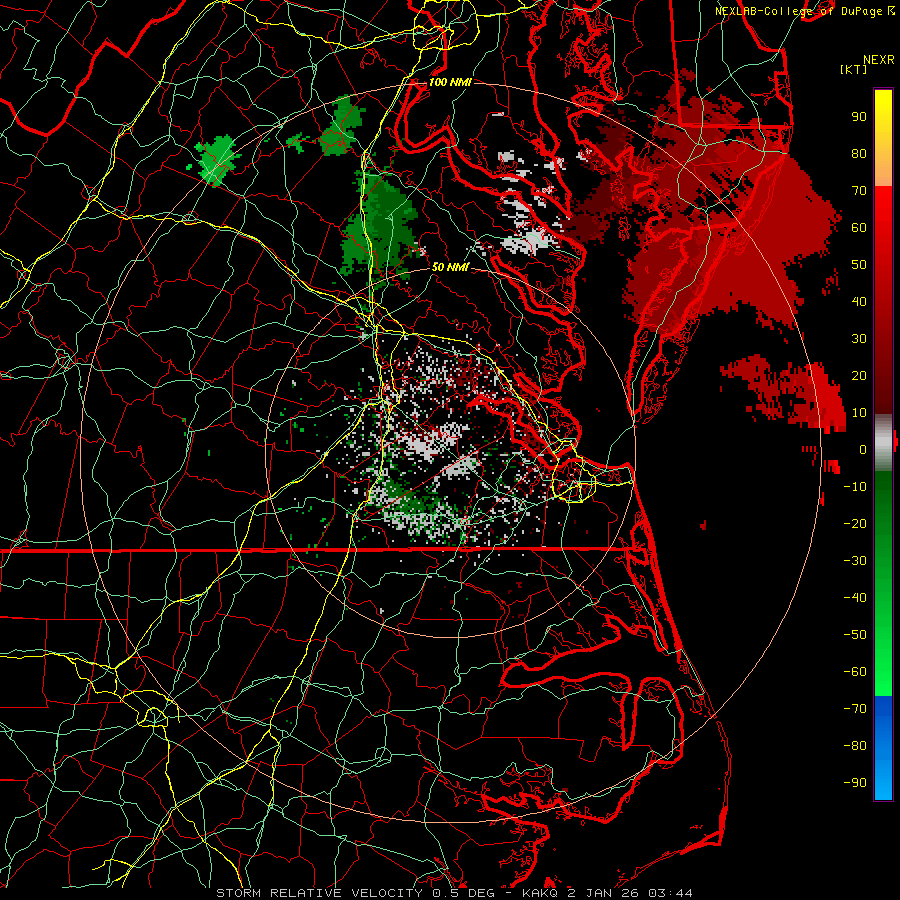Viewport: 900px width, 900px height.
Task: Click the "KAKQ" station identifier
Action: point(540,893)
